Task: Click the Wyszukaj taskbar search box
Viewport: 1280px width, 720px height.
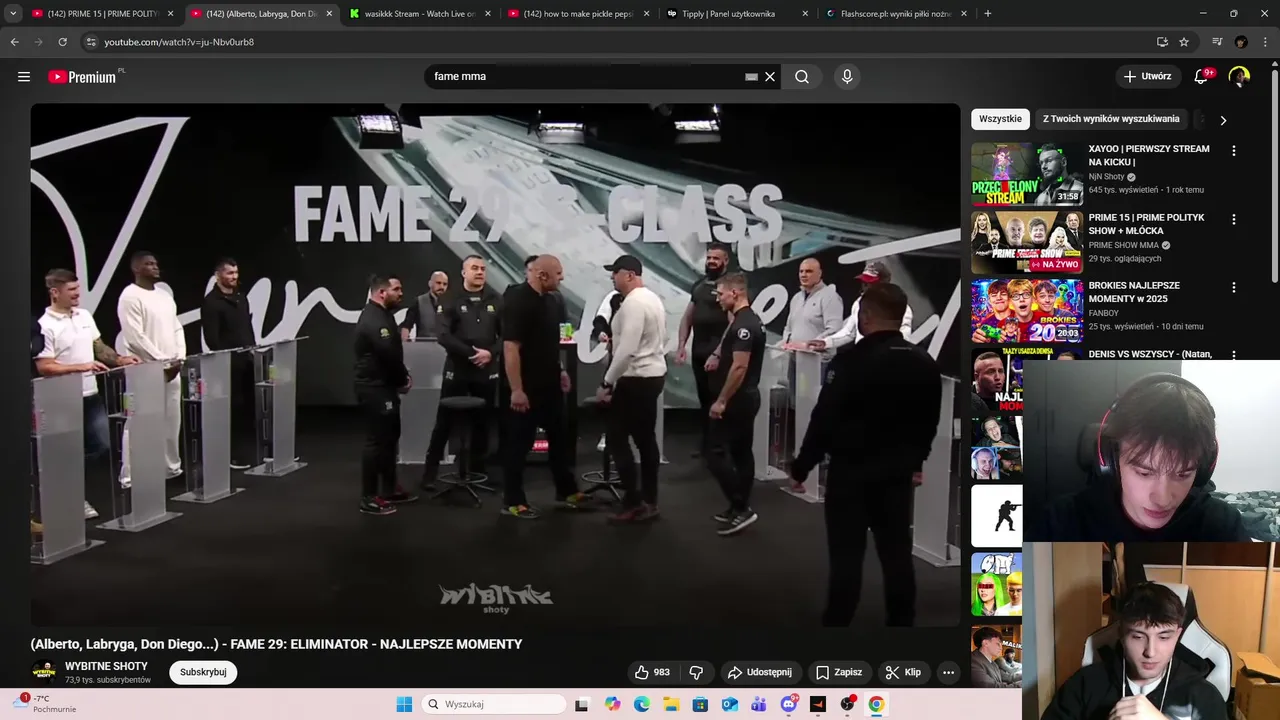Action: point(494,704)
